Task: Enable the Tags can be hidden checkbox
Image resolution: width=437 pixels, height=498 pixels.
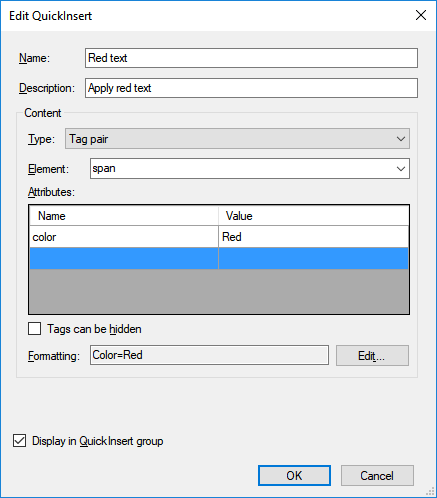Action: coord(35,329)
